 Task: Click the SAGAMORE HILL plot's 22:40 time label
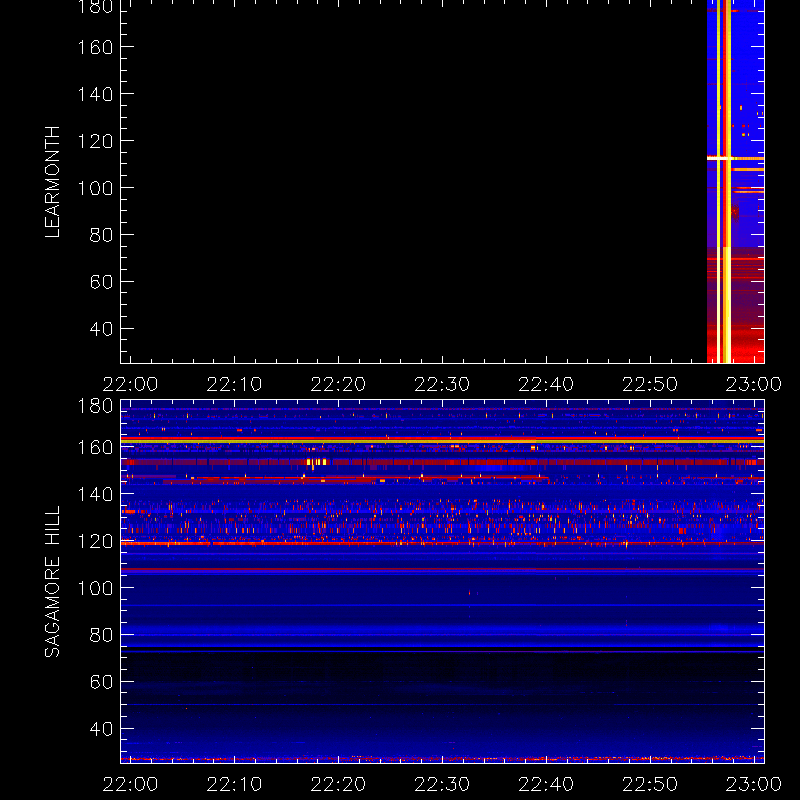pyautogui.click(x=546, y=784)
